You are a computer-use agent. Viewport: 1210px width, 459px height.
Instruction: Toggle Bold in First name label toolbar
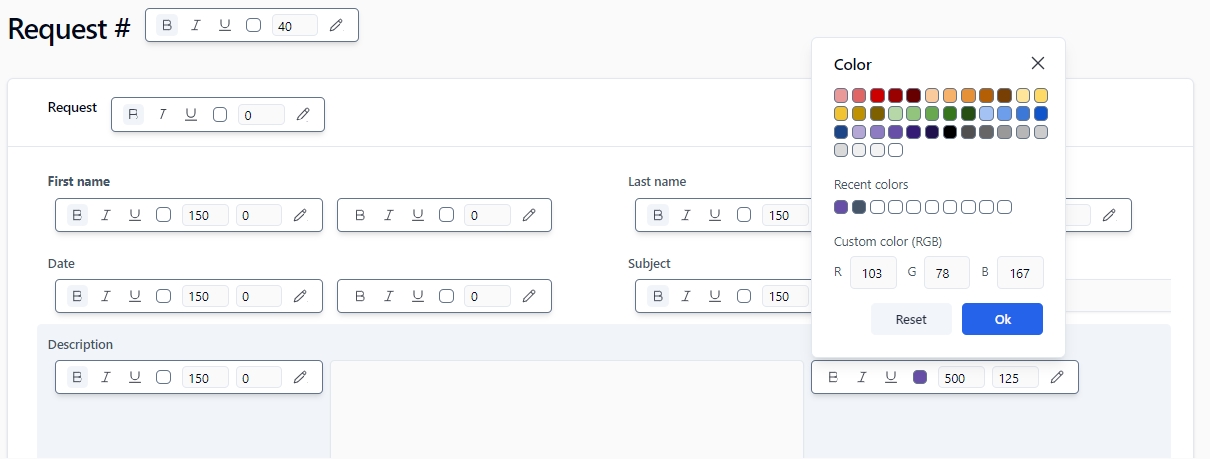(76, 214)
